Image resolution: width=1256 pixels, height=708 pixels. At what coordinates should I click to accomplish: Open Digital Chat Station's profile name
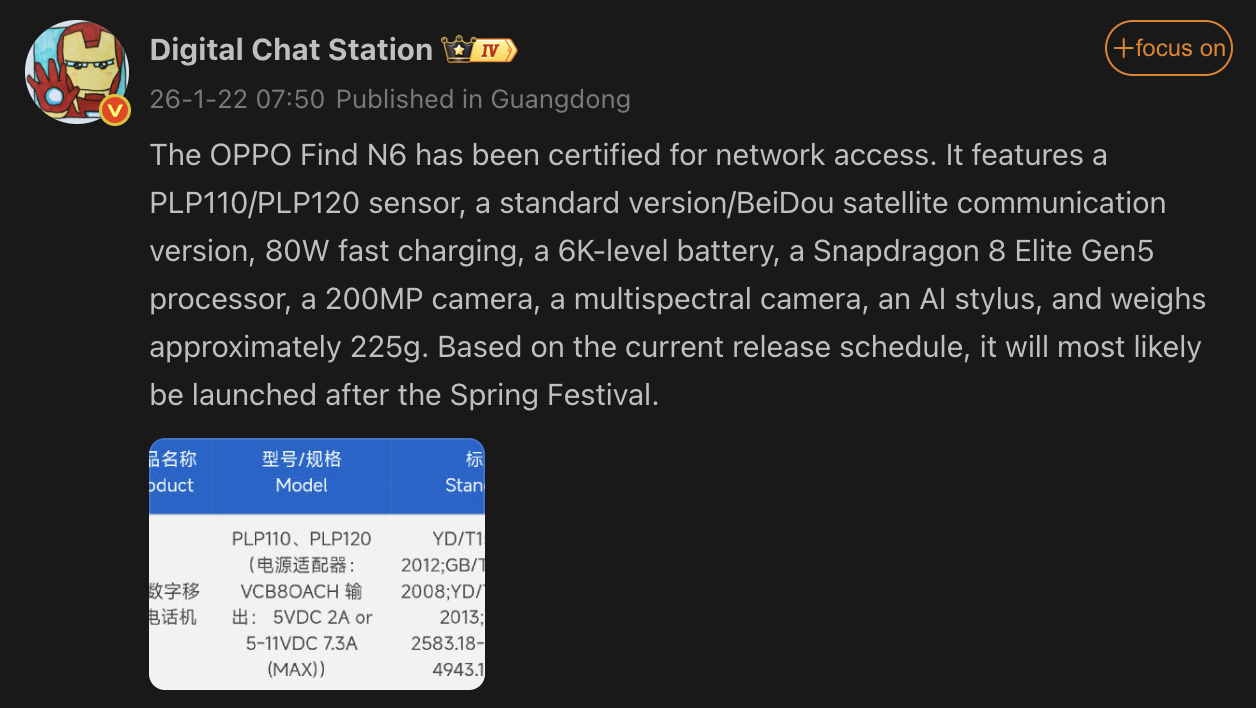coord(291,50)
